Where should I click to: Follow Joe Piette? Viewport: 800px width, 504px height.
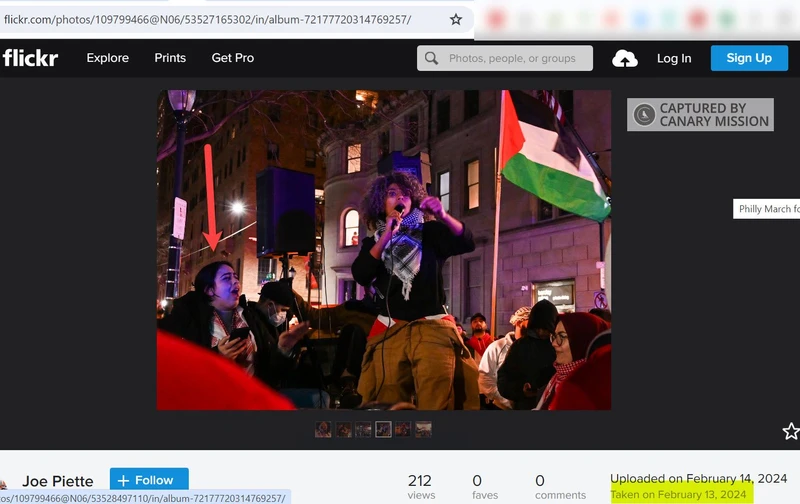(149, 480)
